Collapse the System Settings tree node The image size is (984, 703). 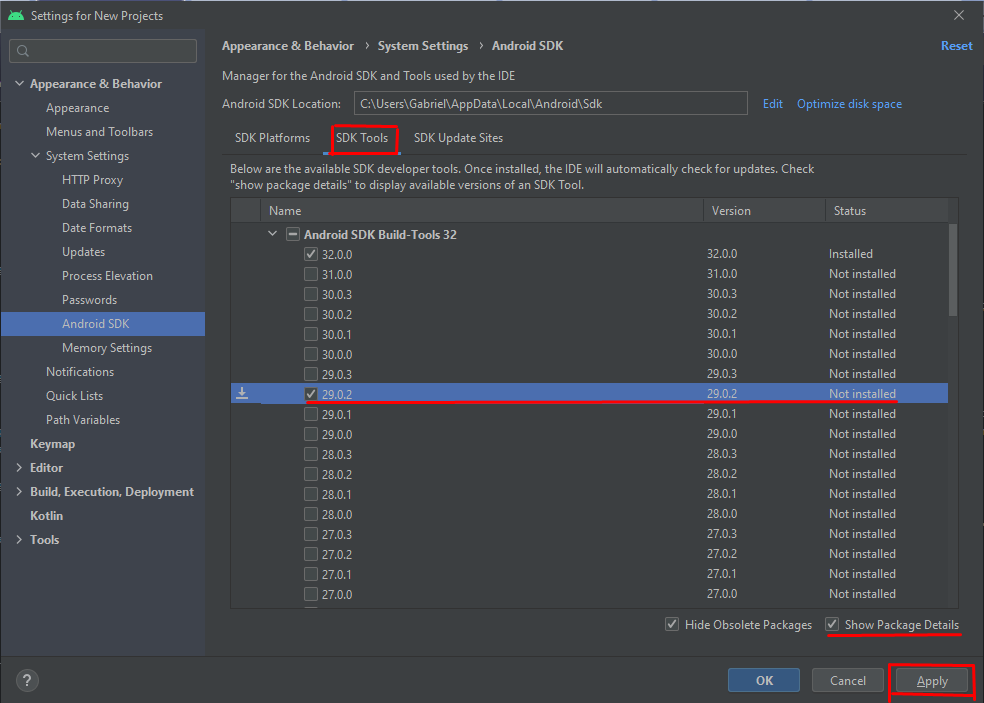click(34, 155)
